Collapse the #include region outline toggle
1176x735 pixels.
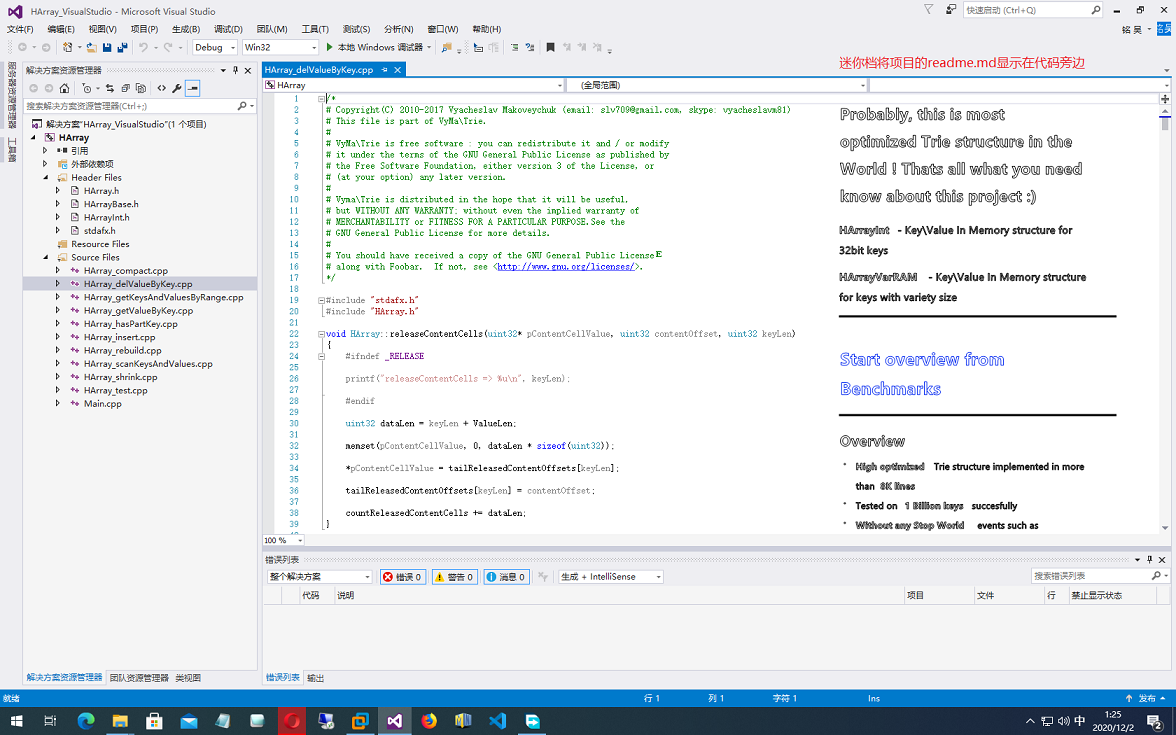[322, 300]
